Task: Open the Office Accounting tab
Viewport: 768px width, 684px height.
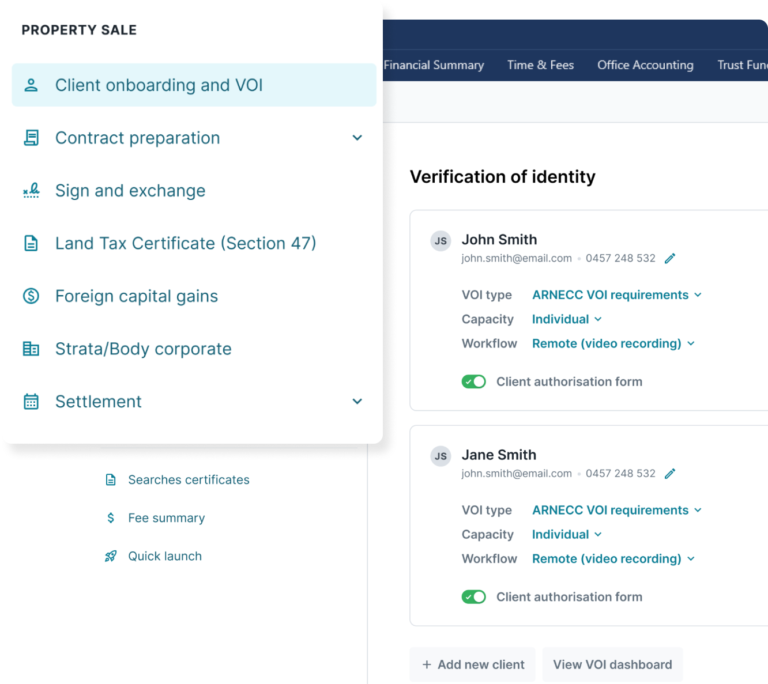Action: 645,65
